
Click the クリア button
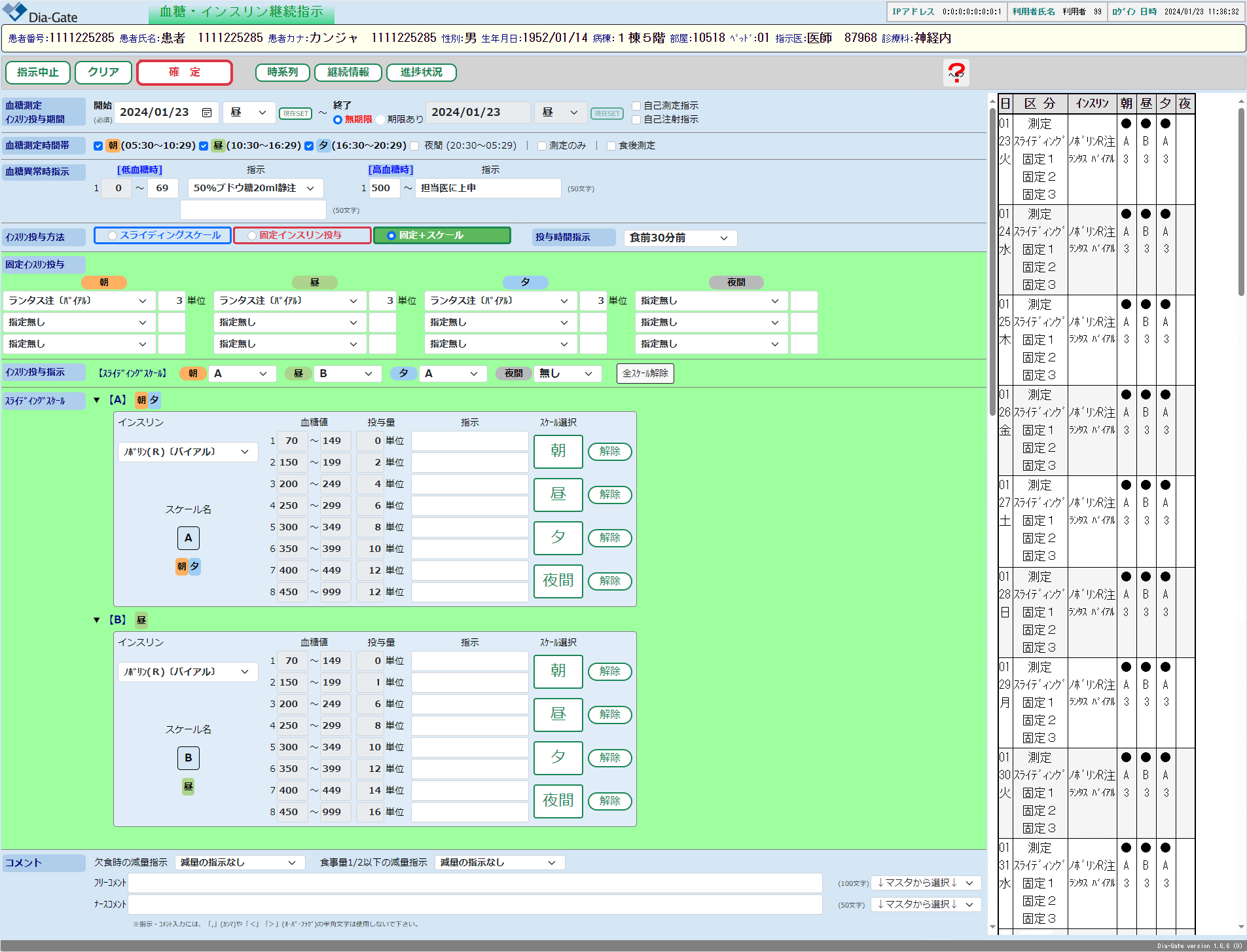click(103, 73)
